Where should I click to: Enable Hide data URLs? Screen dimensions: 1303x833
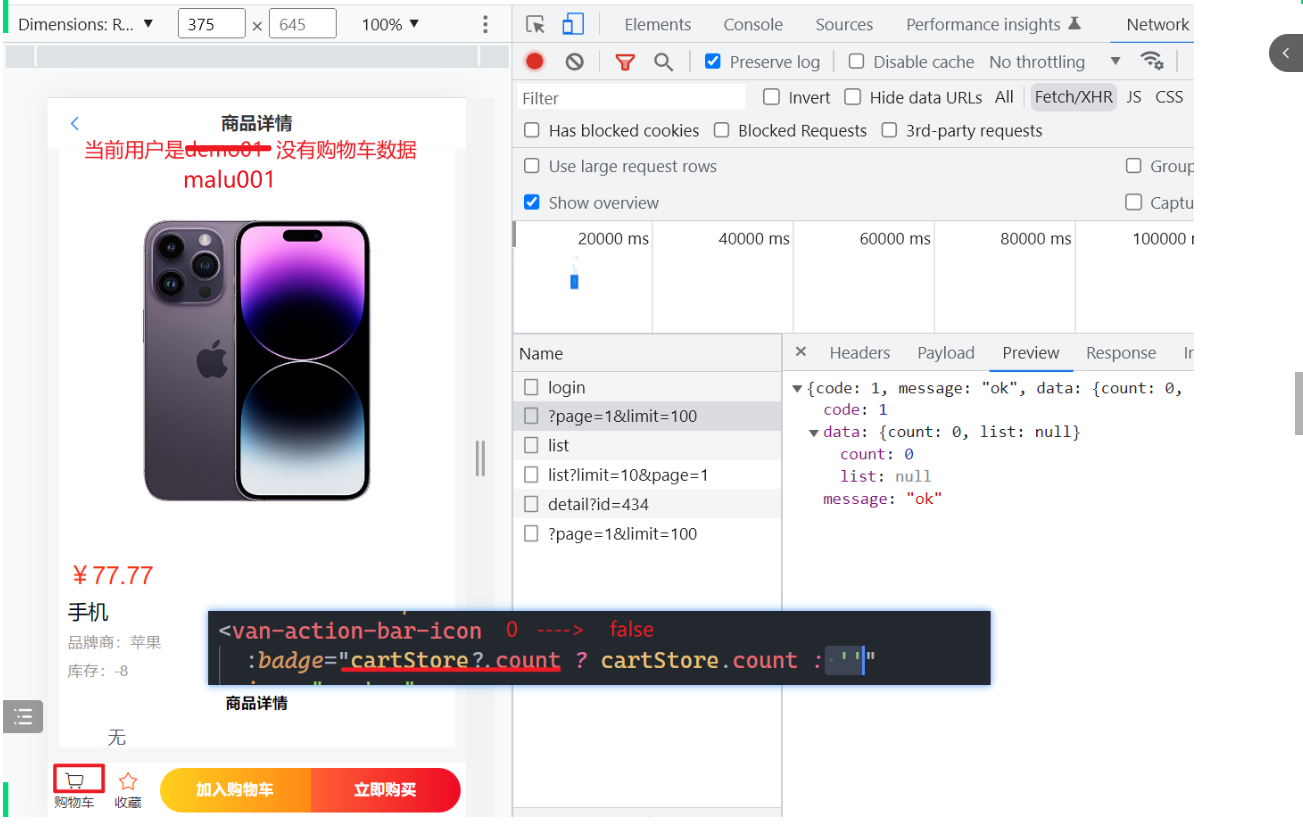click(x=852, y=97)
